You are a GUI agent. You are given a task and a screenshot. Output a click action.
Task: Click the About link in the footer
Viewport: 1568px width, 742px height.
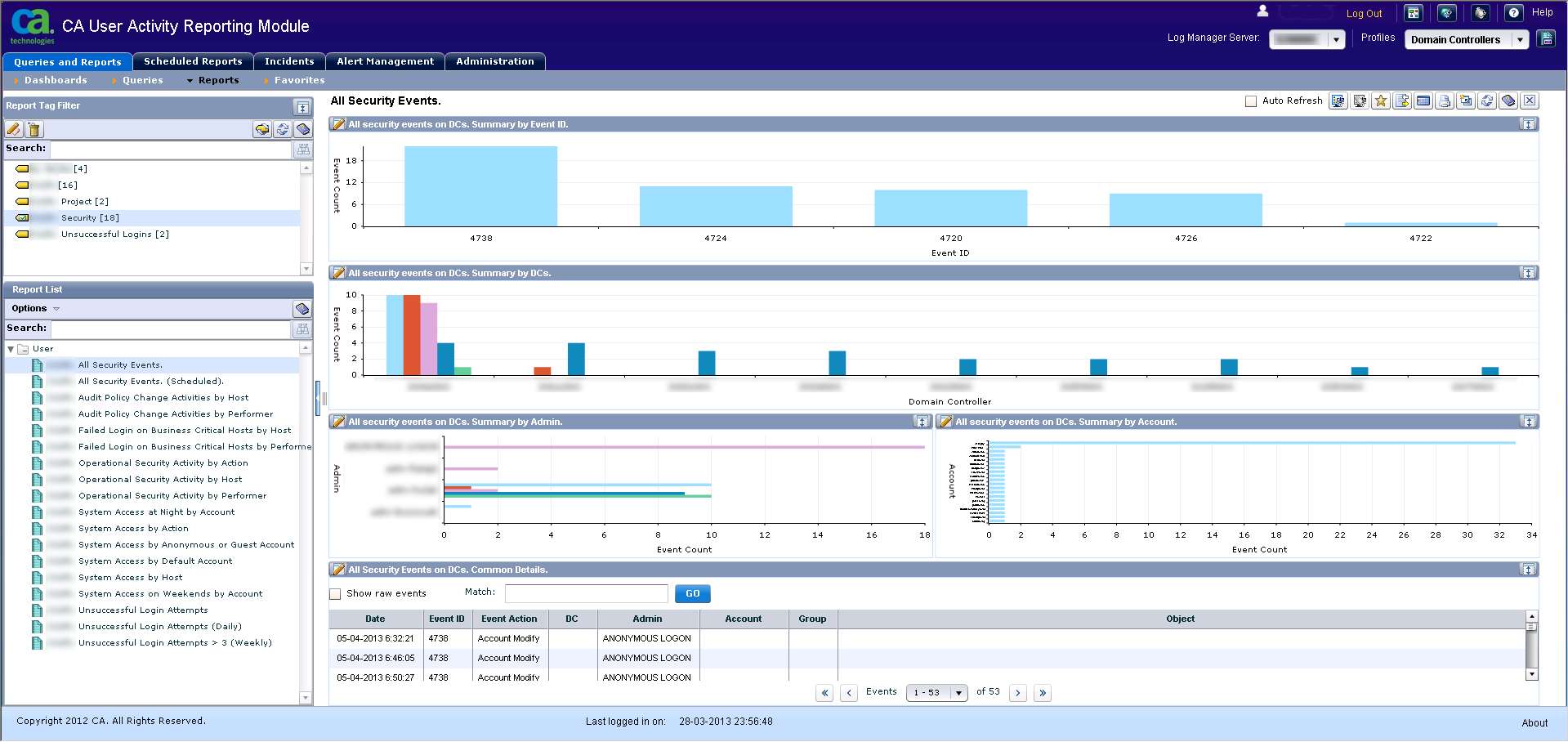1534,723
